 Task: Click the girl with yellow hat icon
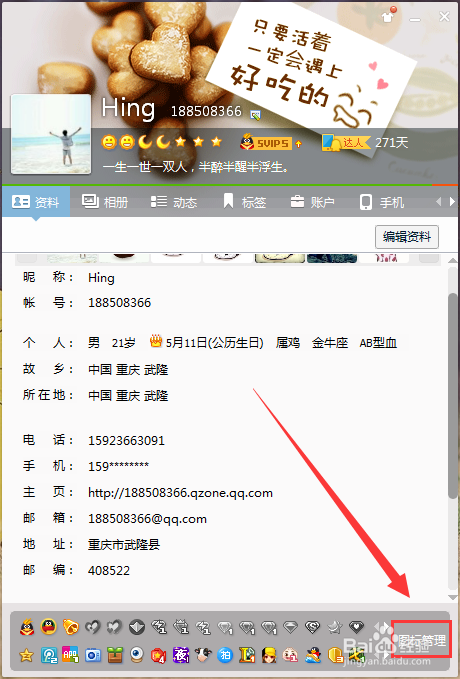coord(269,655)
